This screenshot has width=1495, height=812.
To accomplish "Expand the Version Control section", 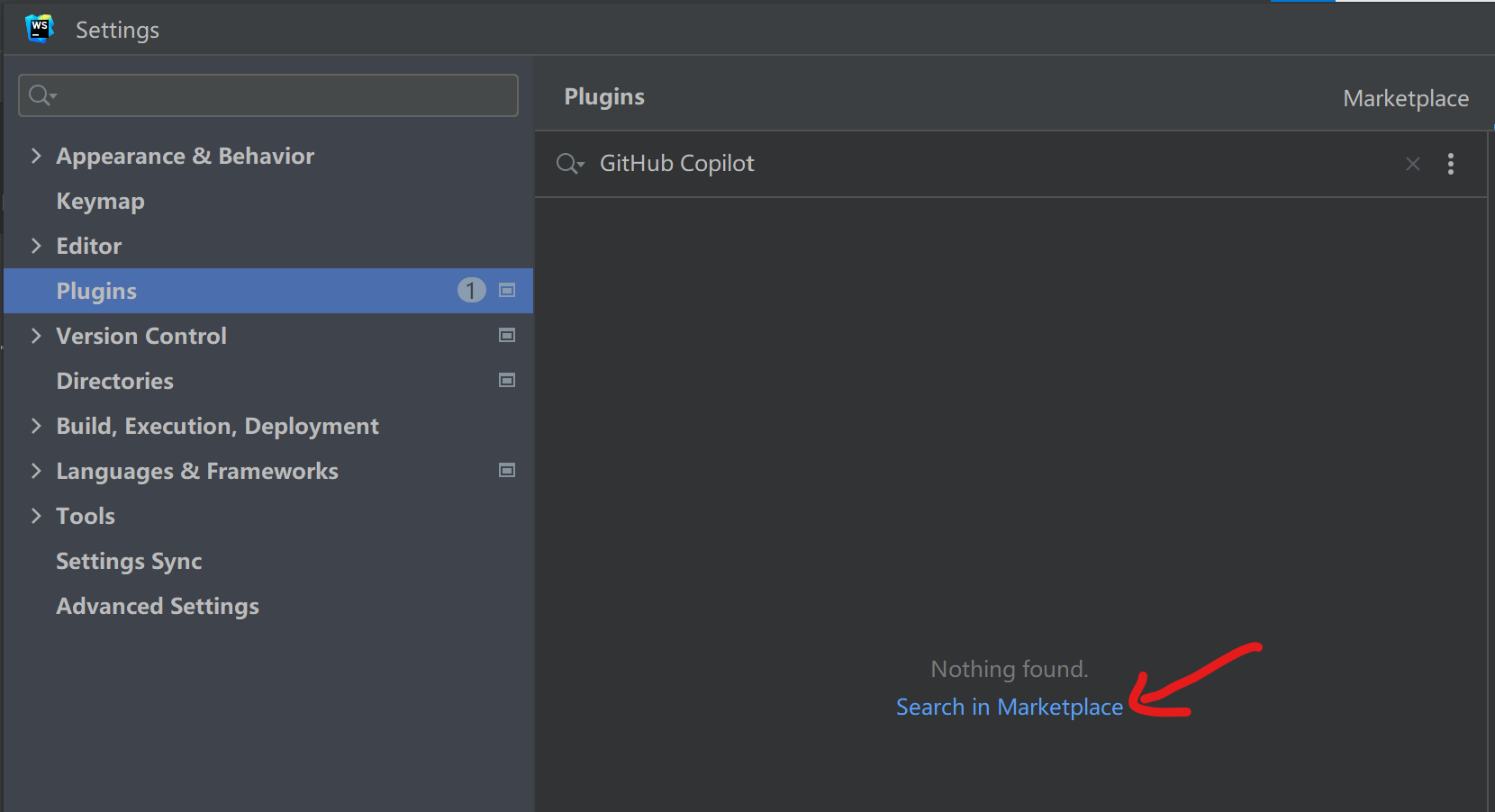I will coord(36,336).
